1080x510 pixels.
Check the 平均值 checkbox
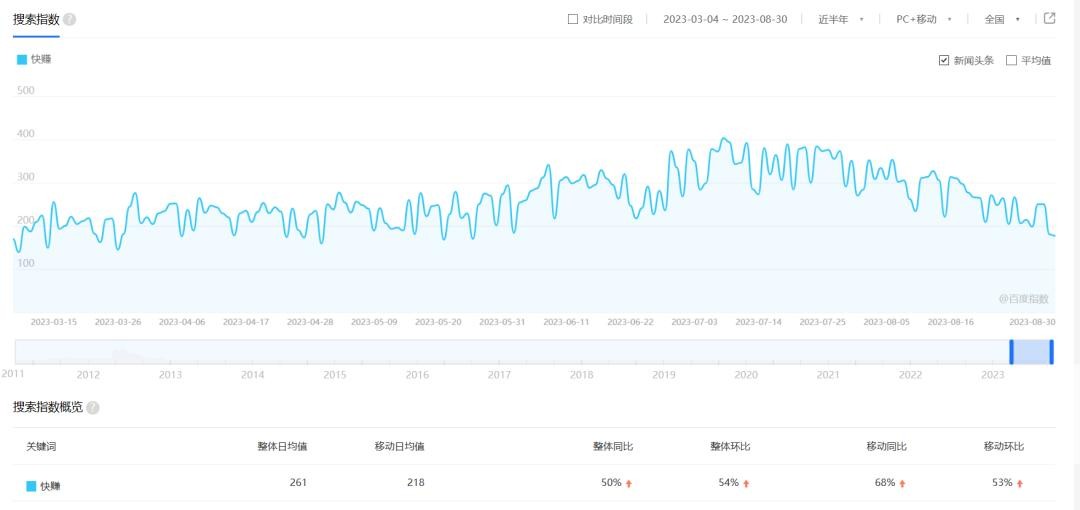pos(1011,60)
